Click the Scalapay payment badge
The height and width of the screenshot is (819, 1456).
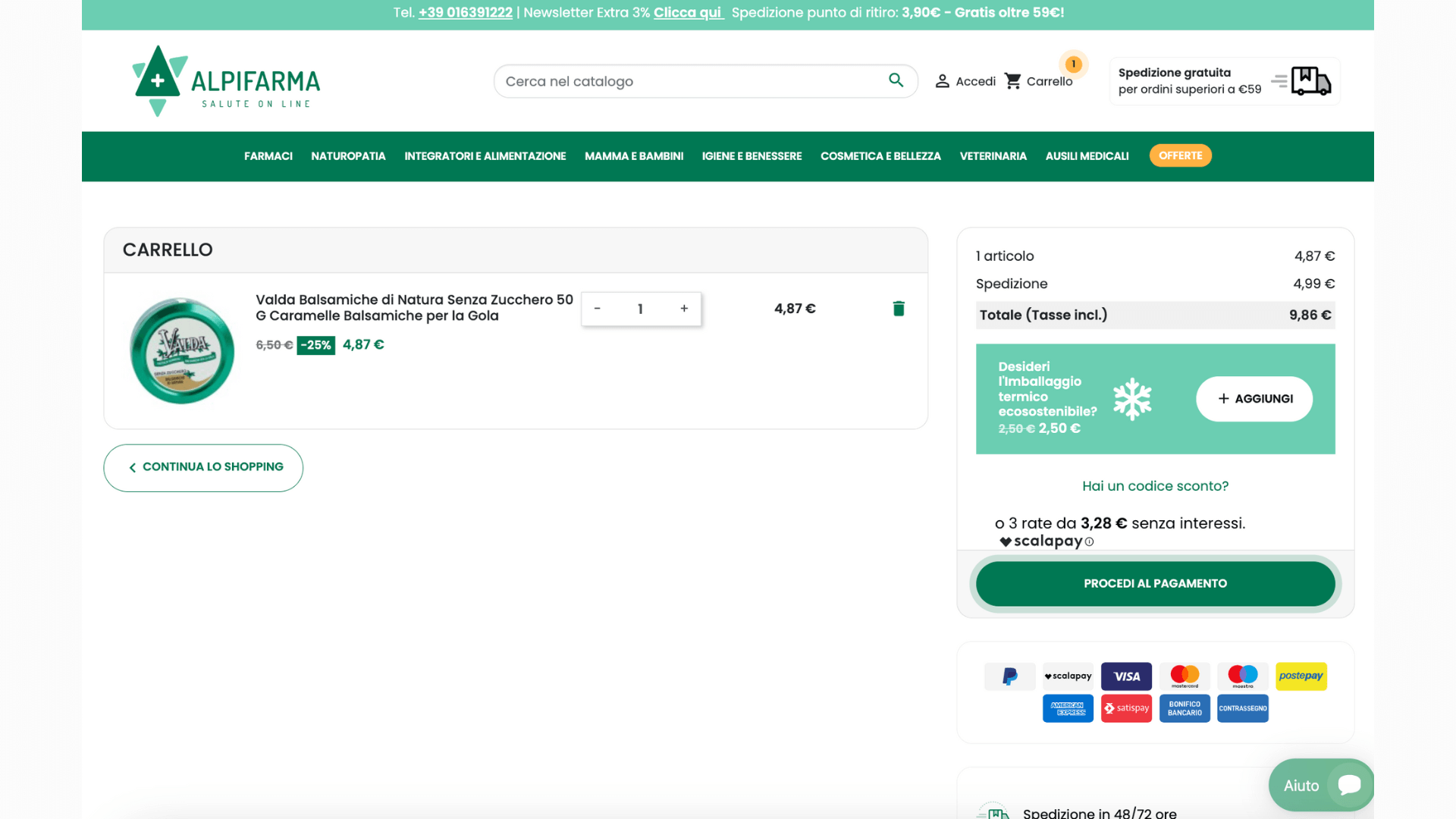pos(1068,676)
